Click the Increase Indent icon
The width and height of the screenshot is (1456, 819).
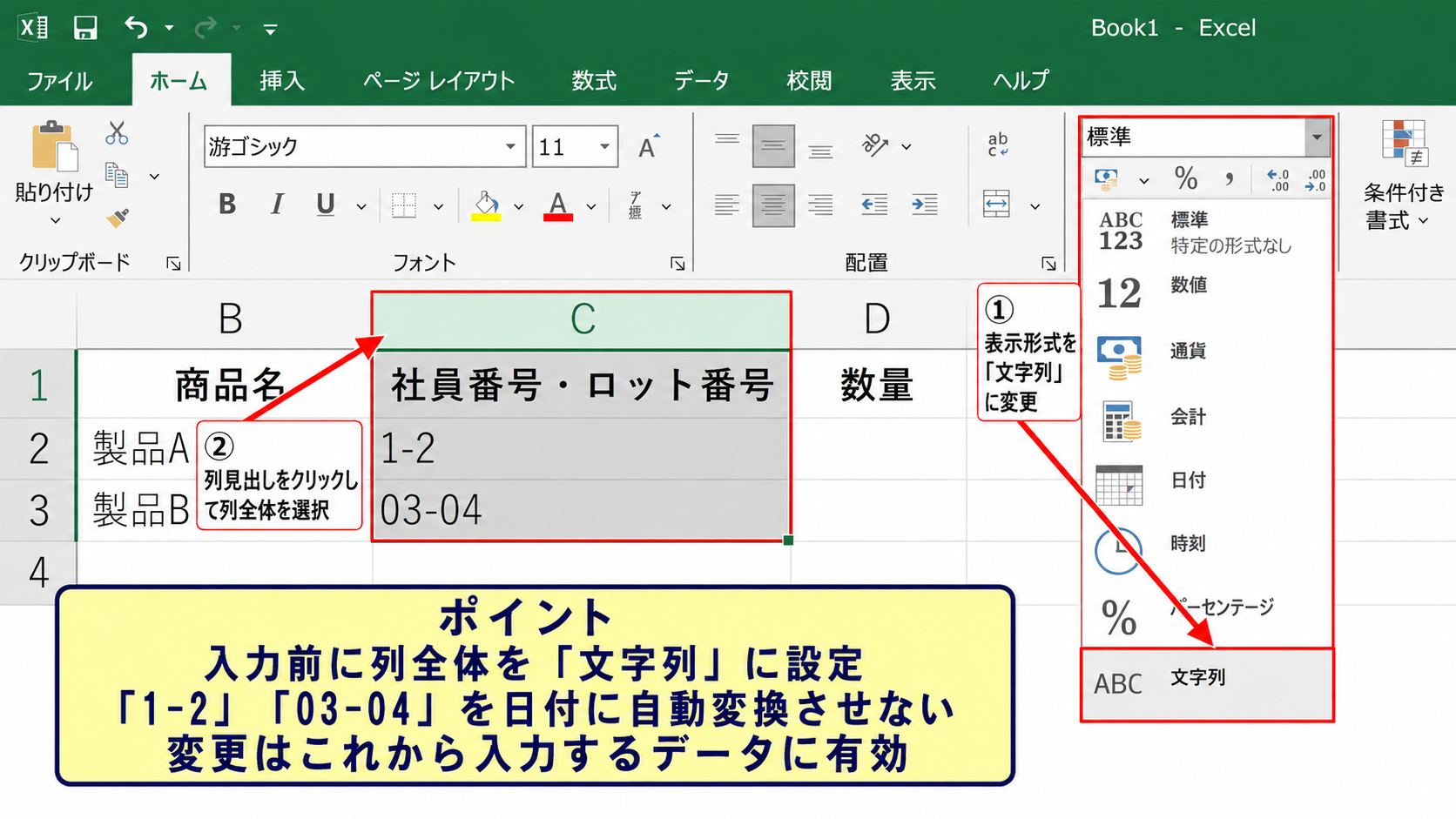925,205
